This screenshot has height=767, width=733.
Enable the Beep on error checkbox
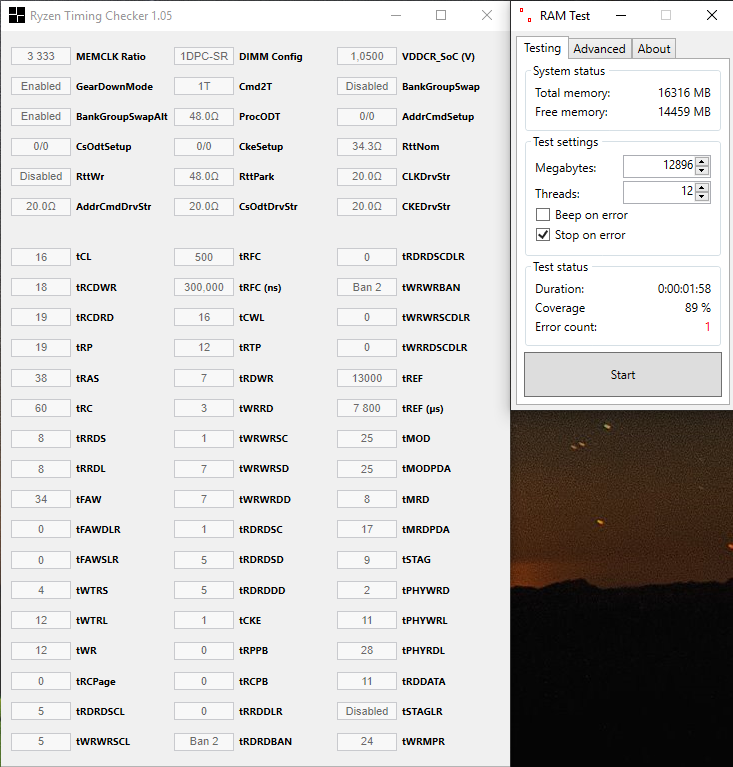(543, 215)
